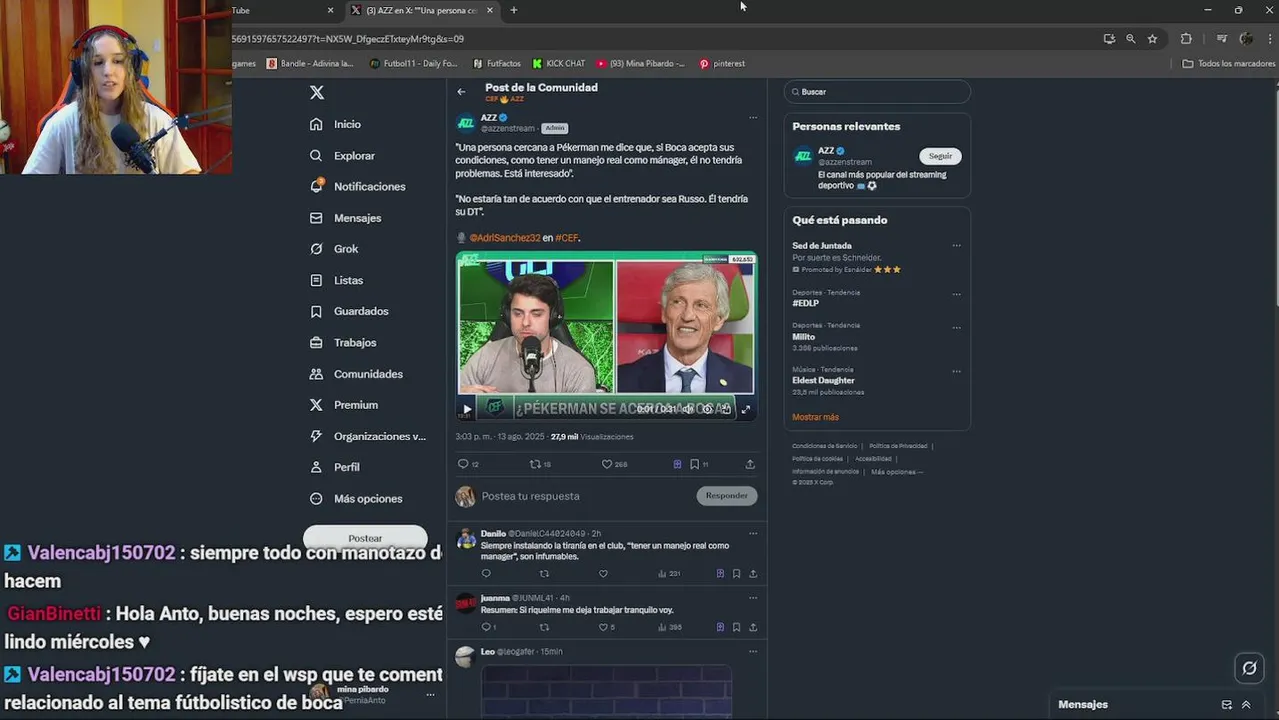
Task: Open the #EDLP trend
Action: 806,303
